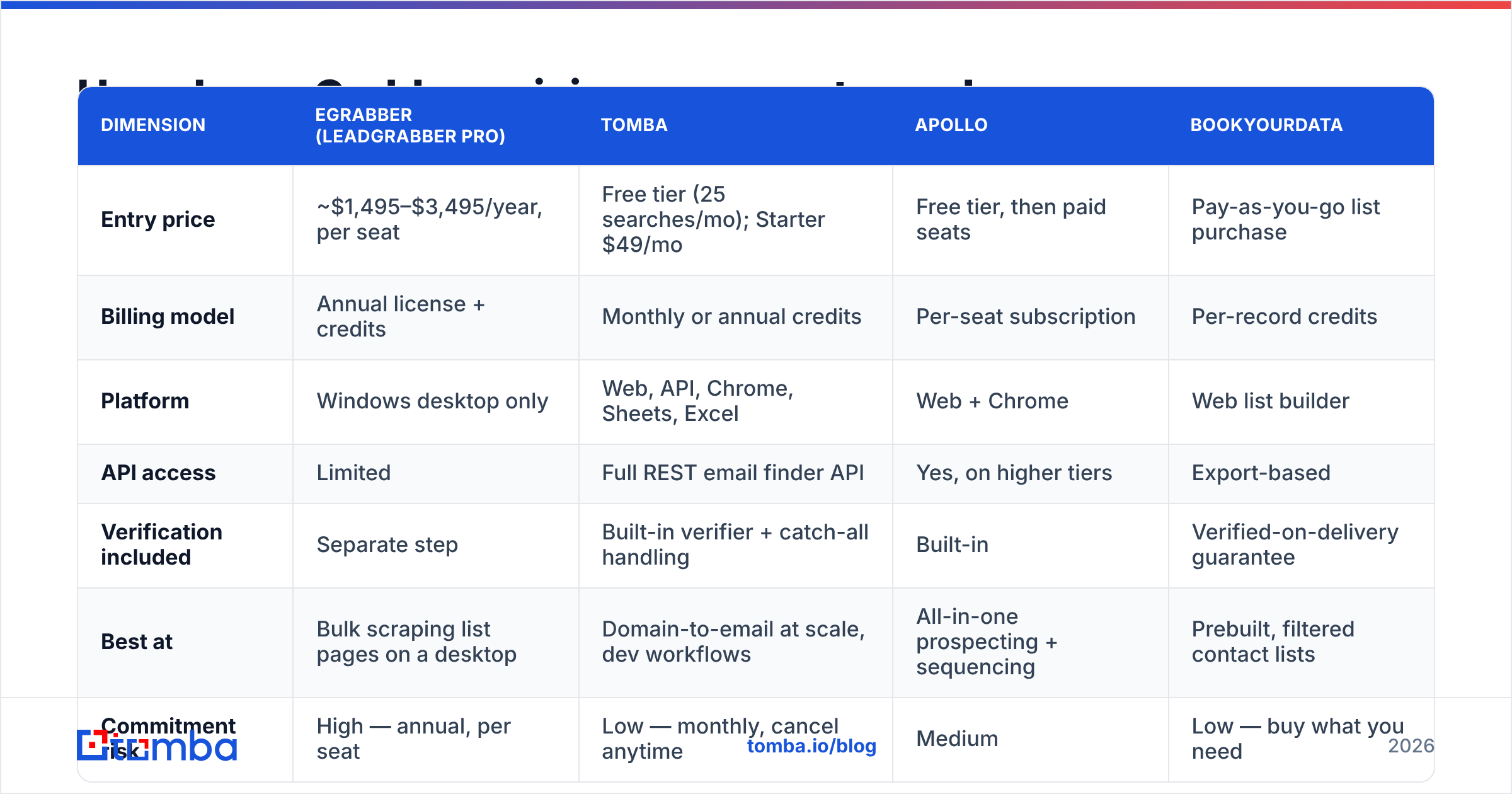Select the Billing model row label

point(168,316)
